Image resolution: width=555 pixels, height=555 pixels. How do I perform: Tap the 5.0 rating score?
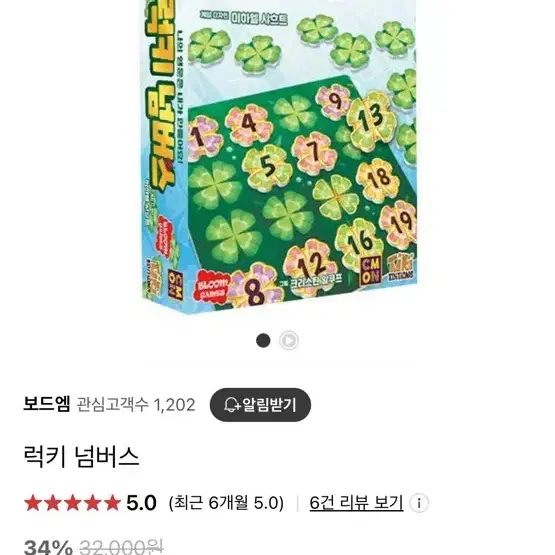141,503
